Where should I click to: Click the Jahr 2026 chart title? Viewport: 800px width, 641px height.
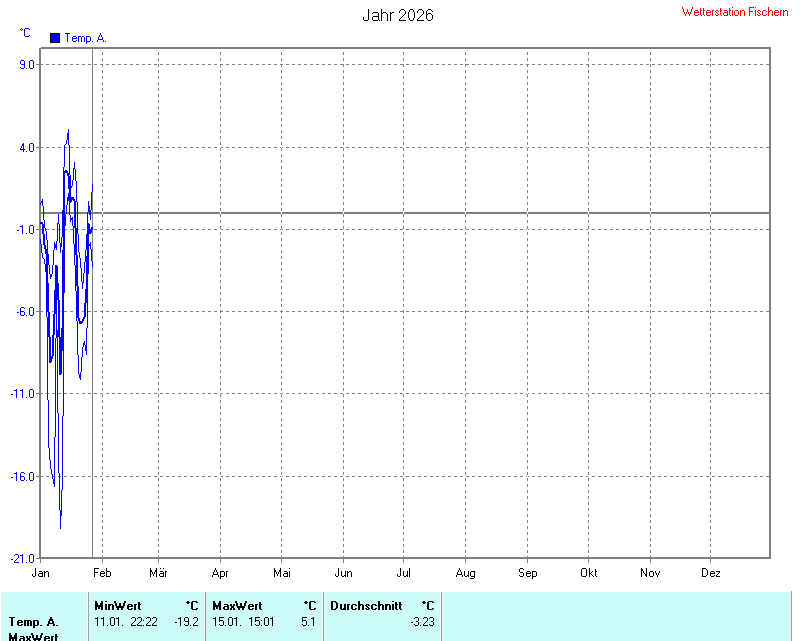point(397,16)
